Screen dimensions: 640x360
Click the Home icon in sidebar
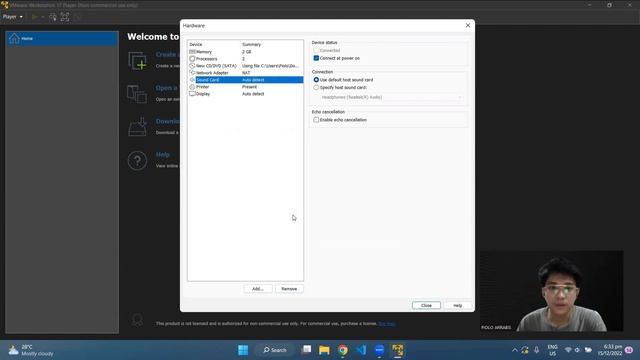tap(14, 38)
